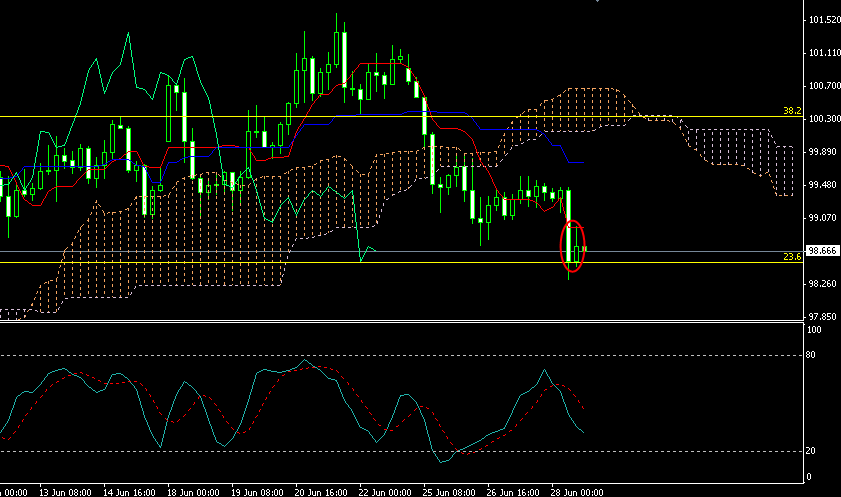The width and height of the screenshot is (841, 497).
Task: Click the 99.070 price axis label
Action: pos(822,217)
